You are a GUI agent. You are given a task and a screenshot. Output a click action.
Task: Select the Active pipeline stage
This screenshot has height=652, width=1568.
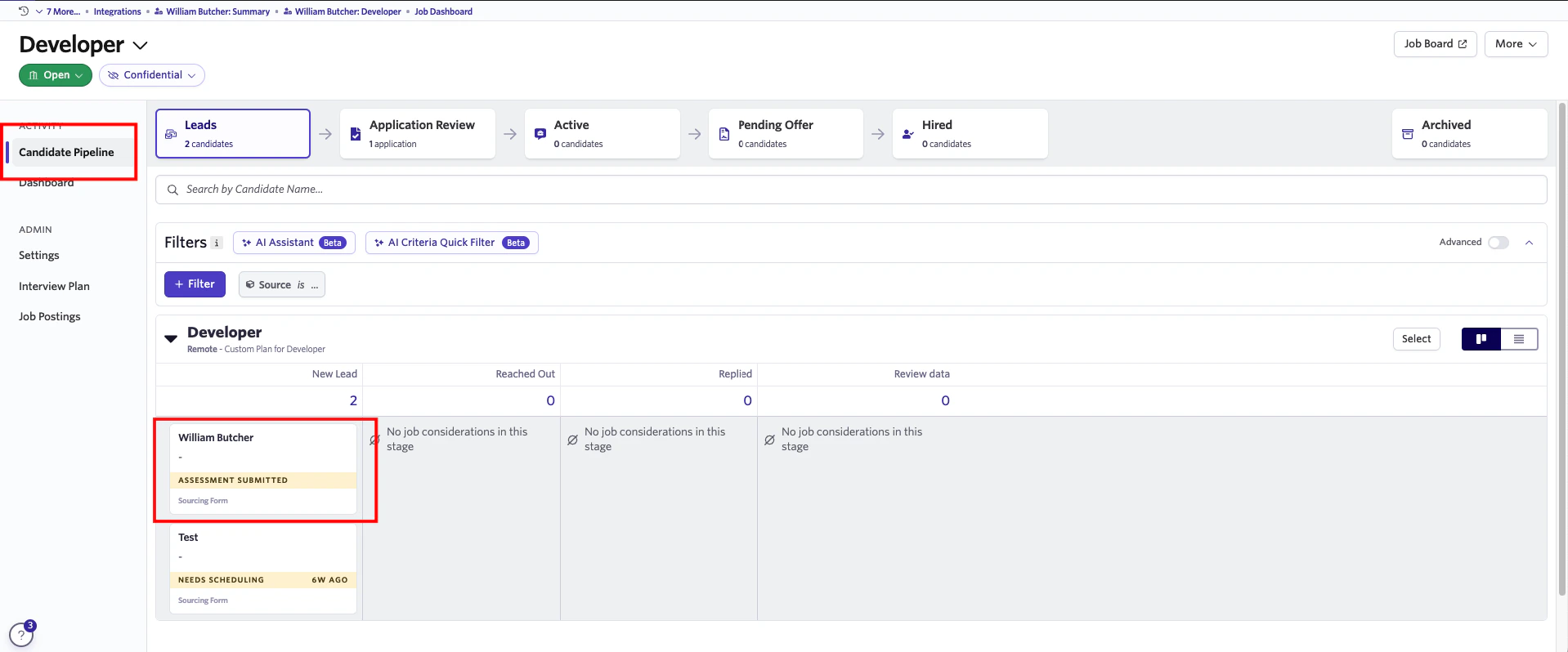pyautogui.click(x=603, y=133)
